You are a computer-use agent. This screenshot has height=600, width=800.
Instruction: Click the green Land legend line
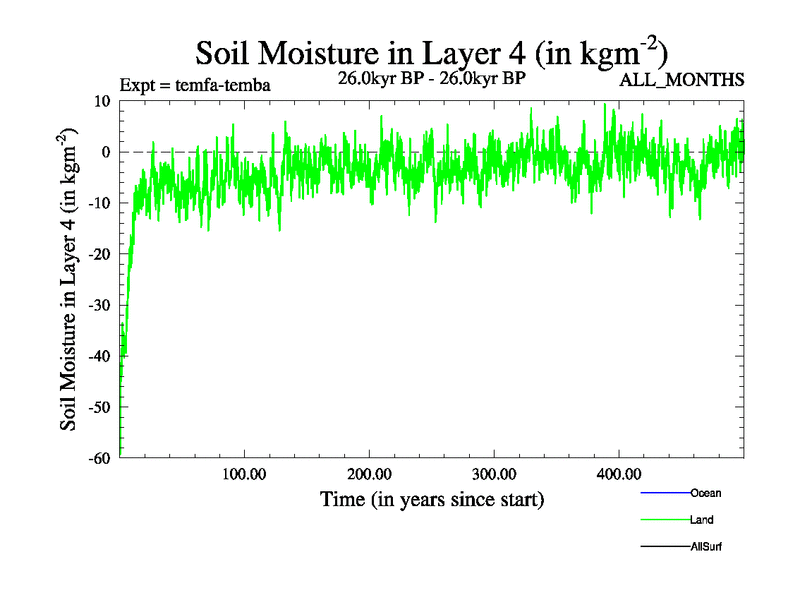tap(664, 520)
